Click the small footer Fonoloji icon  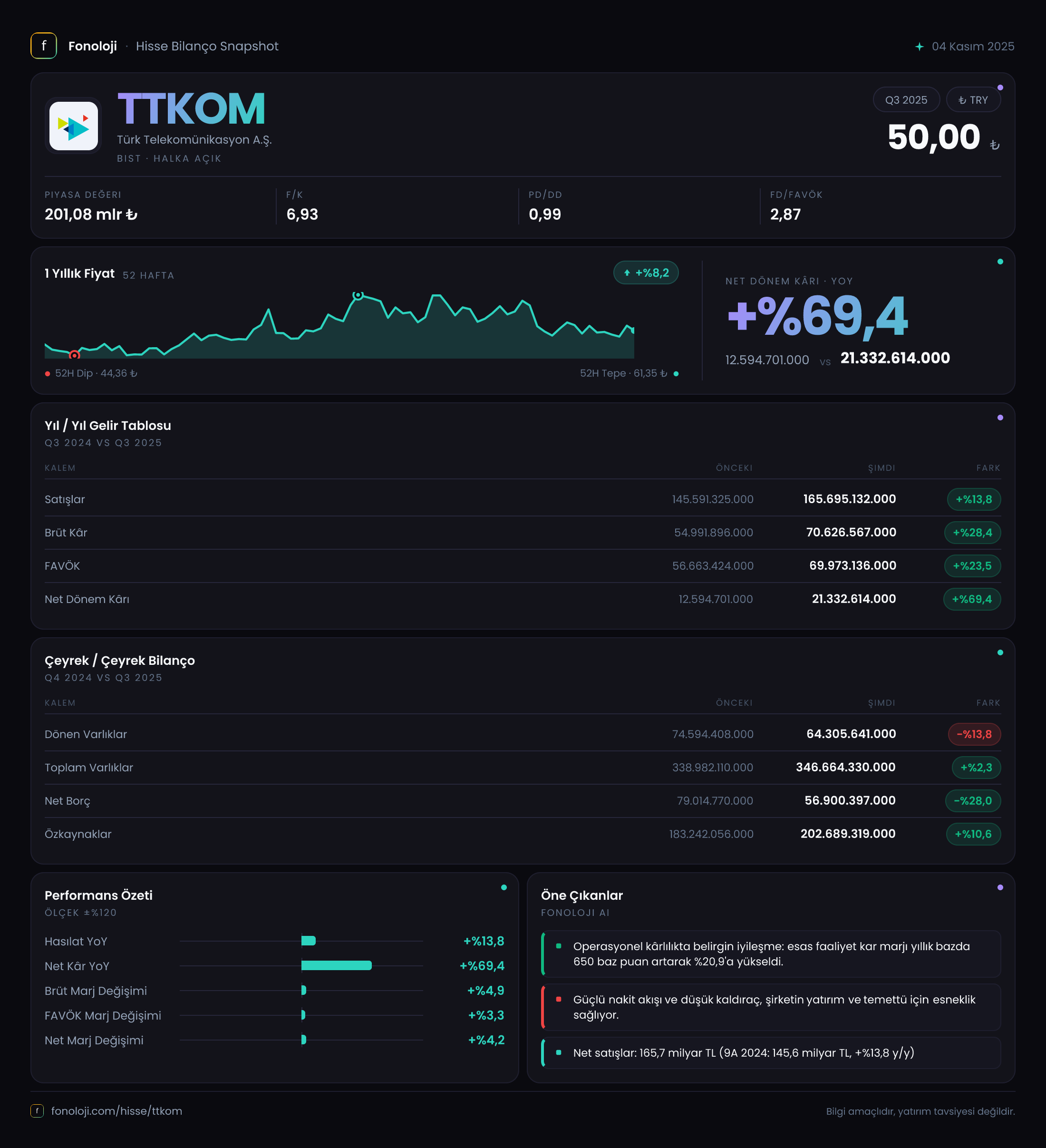click(37, 1110)
